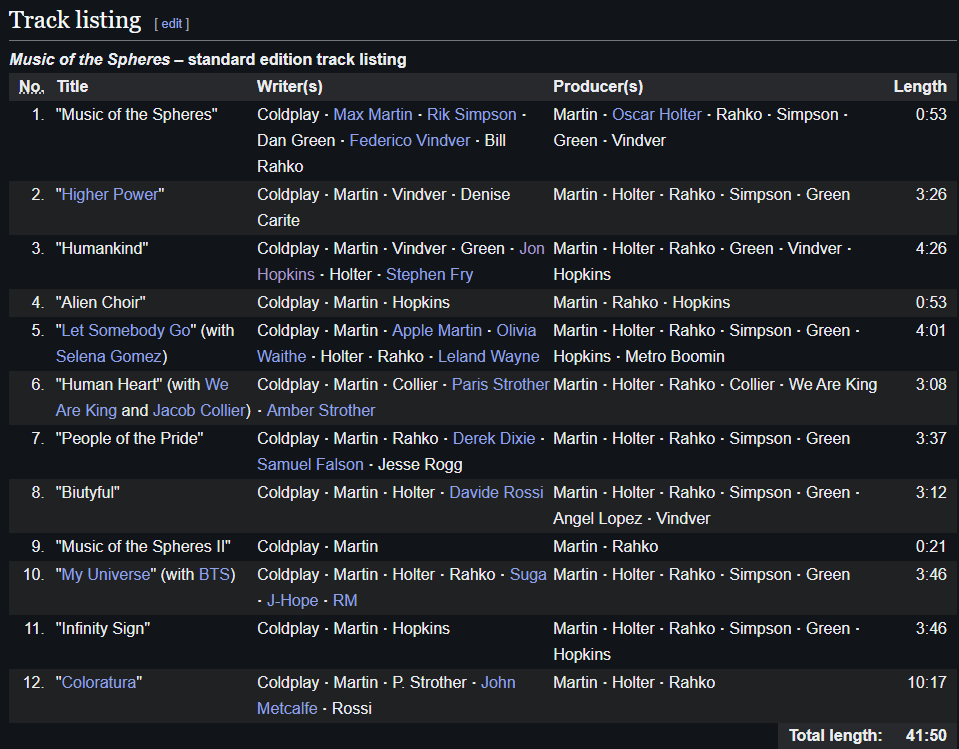Click the 10:17 length of Coloratura
Viewport: 959px width, 749px height.
927,682
